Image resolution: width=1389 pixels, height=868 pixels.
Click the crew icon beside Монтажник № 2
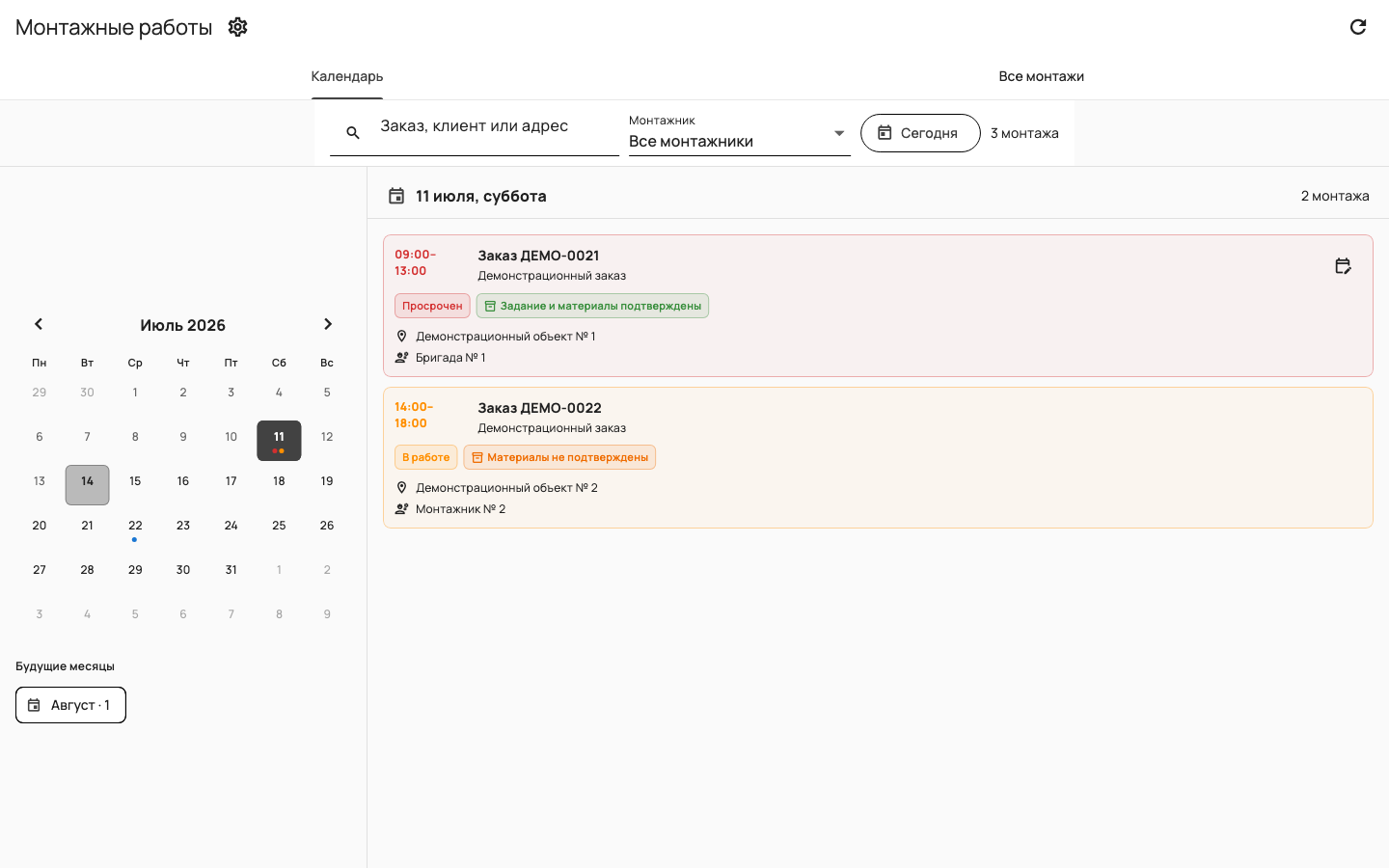402,509
